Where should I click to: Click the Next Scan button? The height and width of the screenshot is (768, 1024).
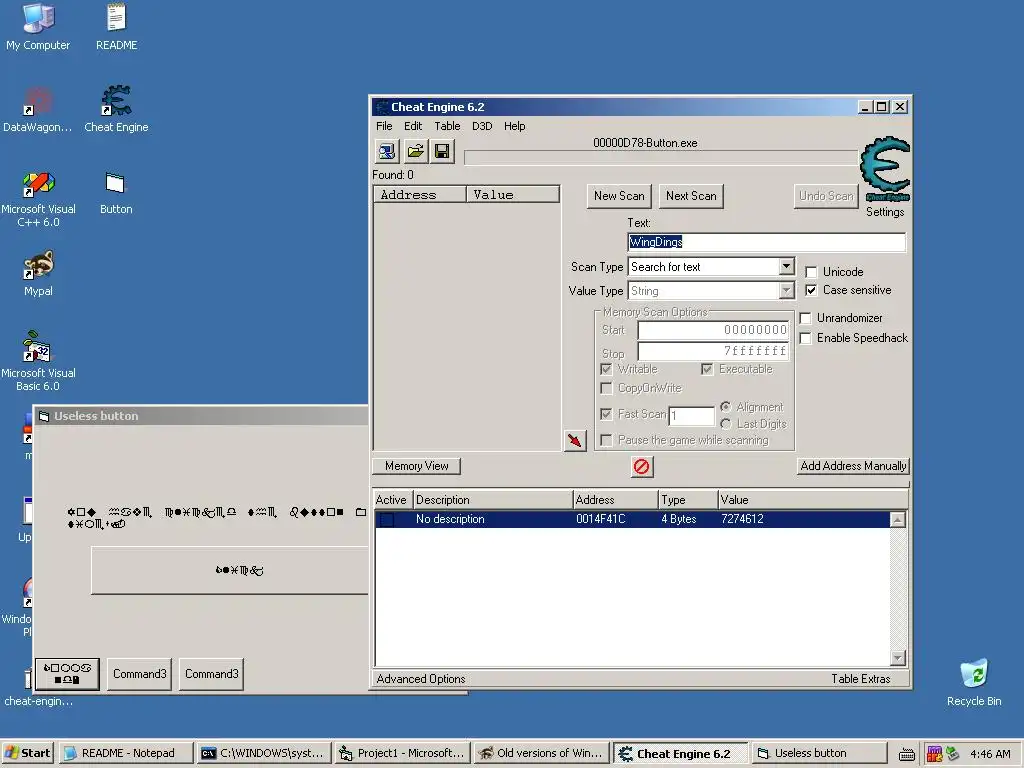691,196
